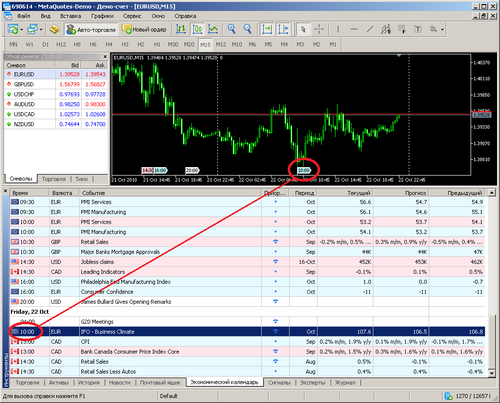500x403 pixels.
Task: Open the dropdown arrow beside new chart icon
Action: point(22,30)
